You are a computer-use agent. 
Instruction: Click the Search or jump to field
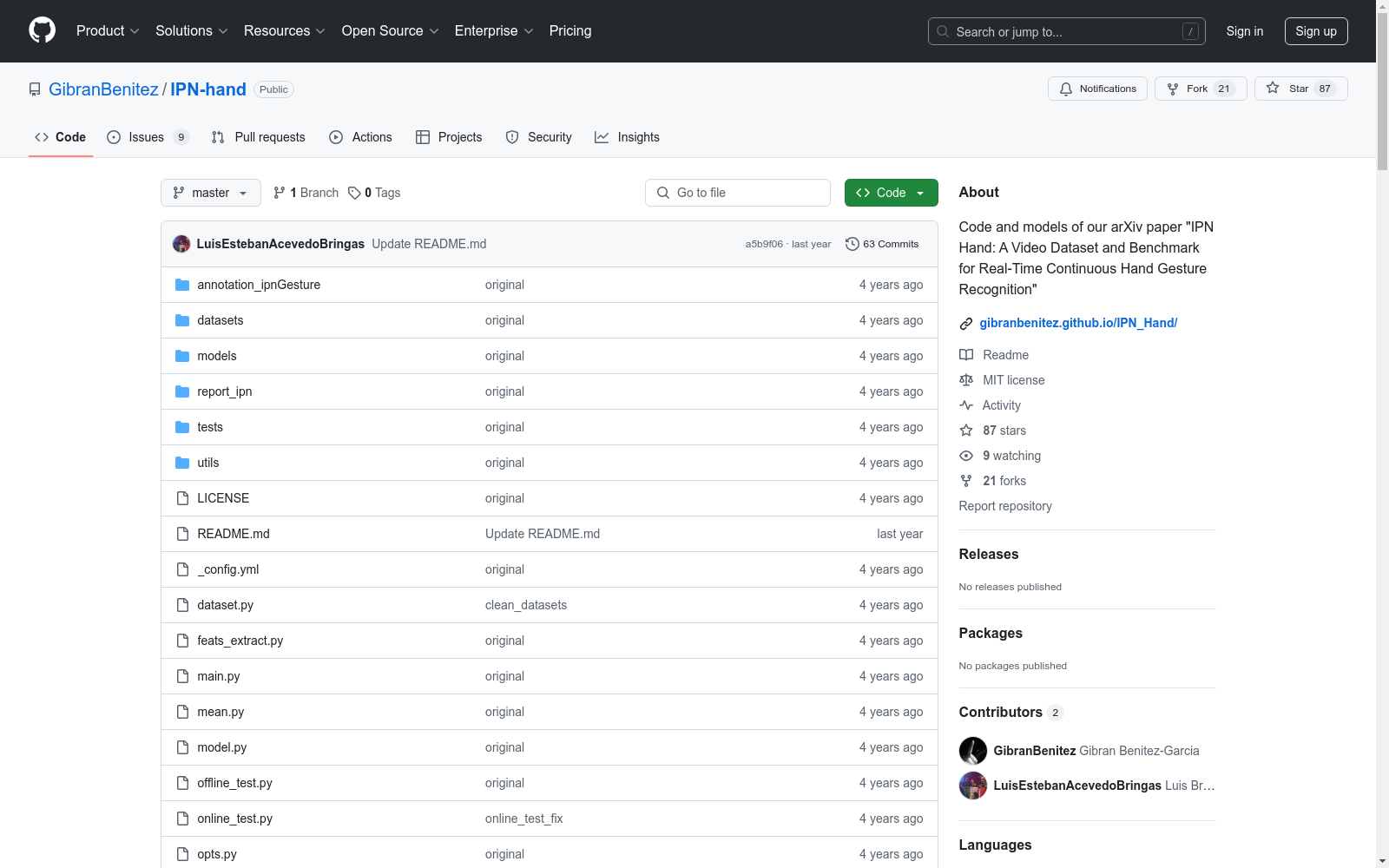(x=1066, y=32)
